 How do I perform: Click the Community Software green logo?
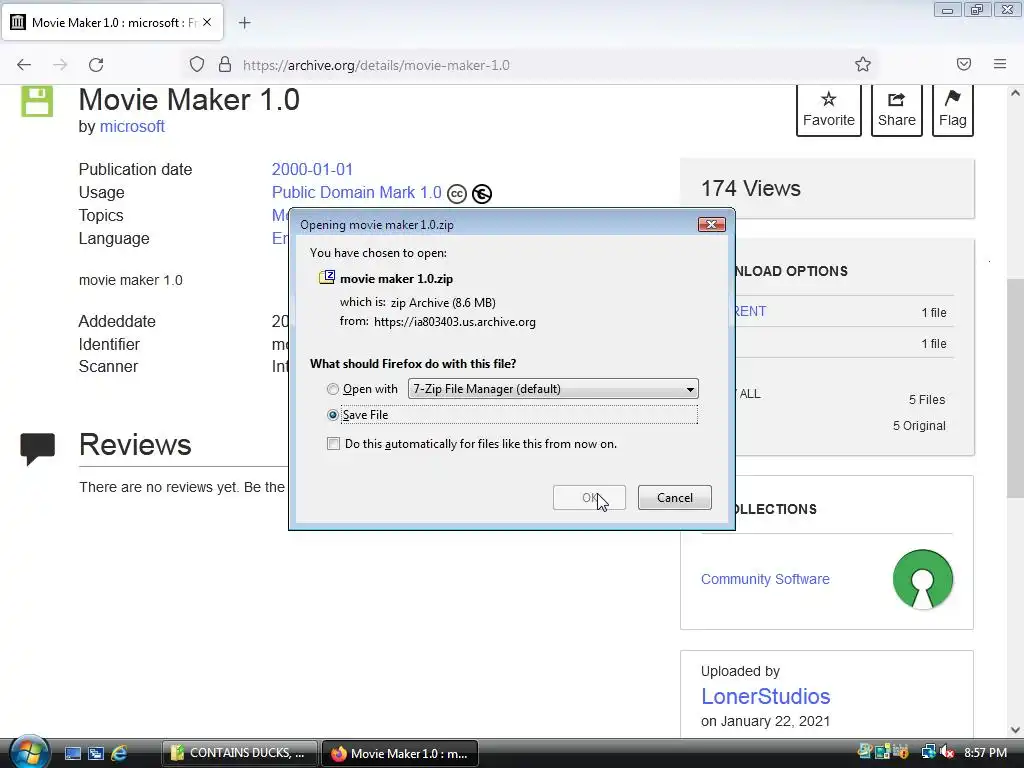pos(923,579)
